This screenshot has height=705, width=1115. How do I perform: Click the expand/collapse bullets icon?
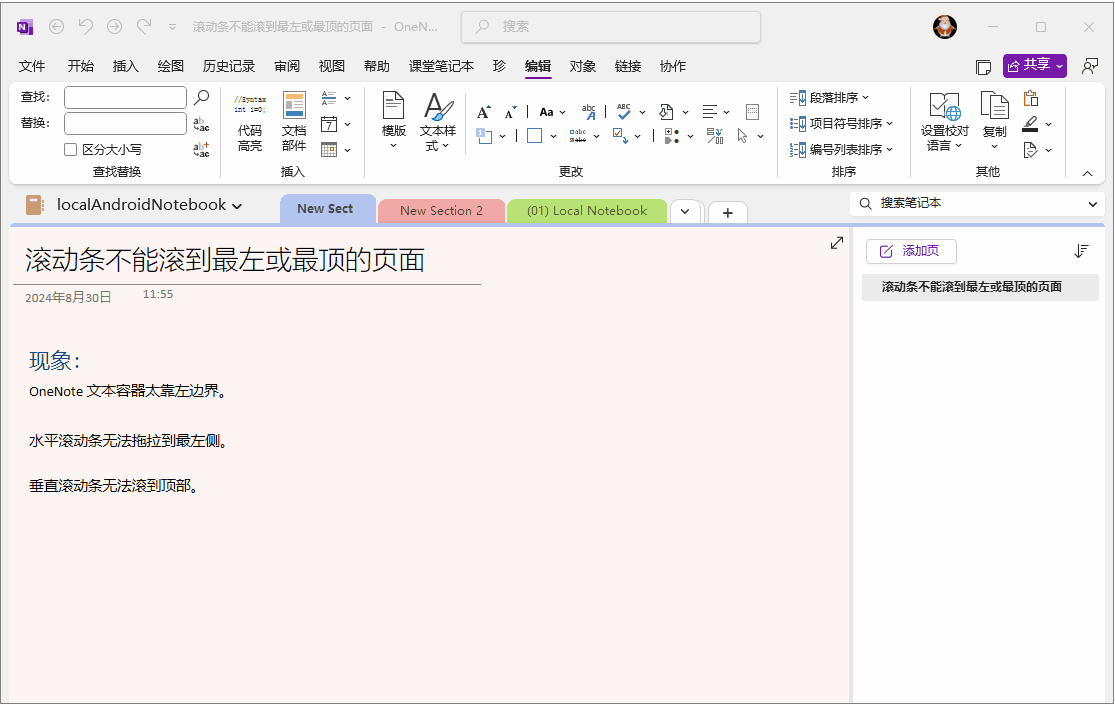point(672,136)
